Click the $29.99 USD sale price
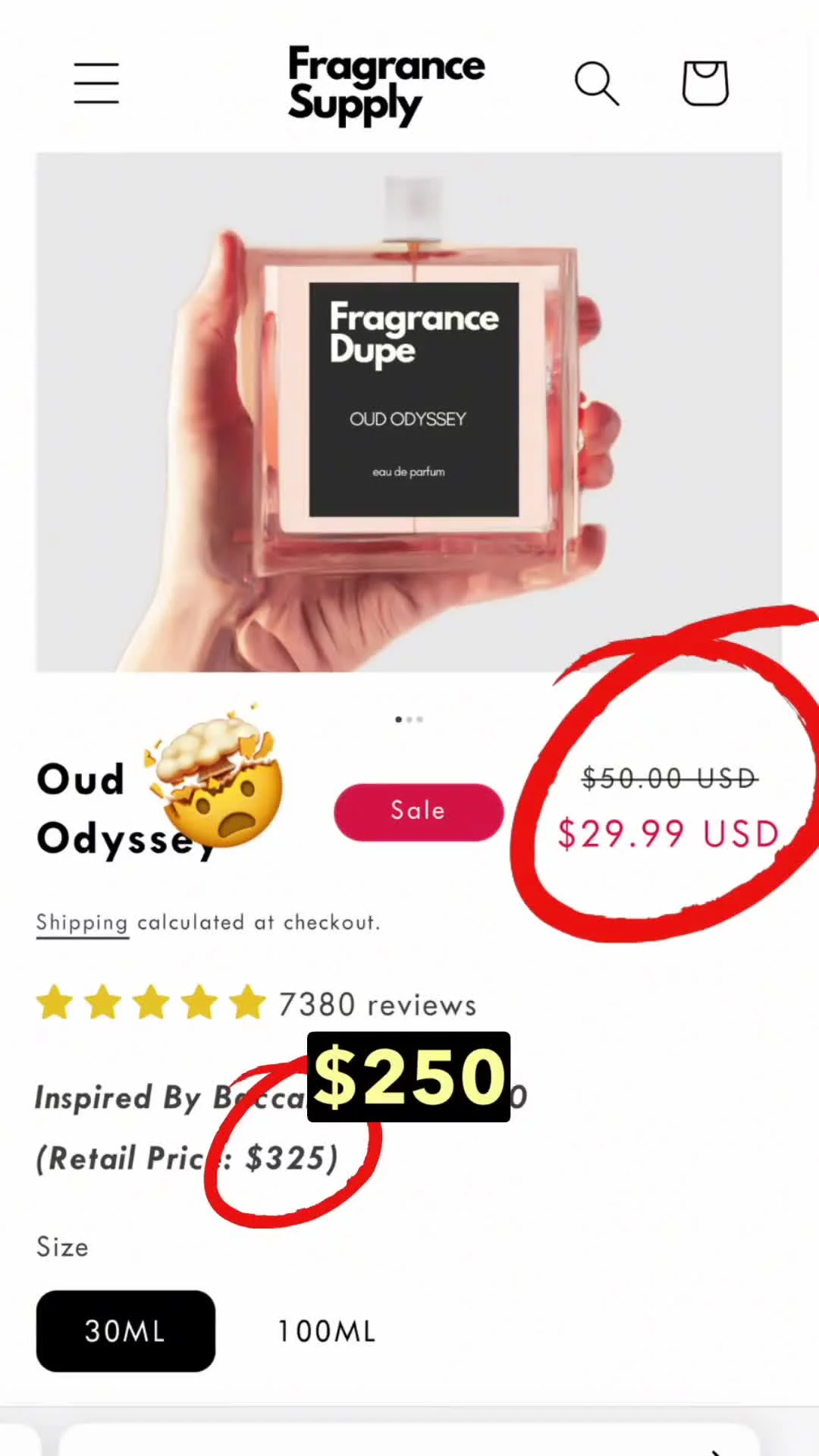 [x=669, y=834]
